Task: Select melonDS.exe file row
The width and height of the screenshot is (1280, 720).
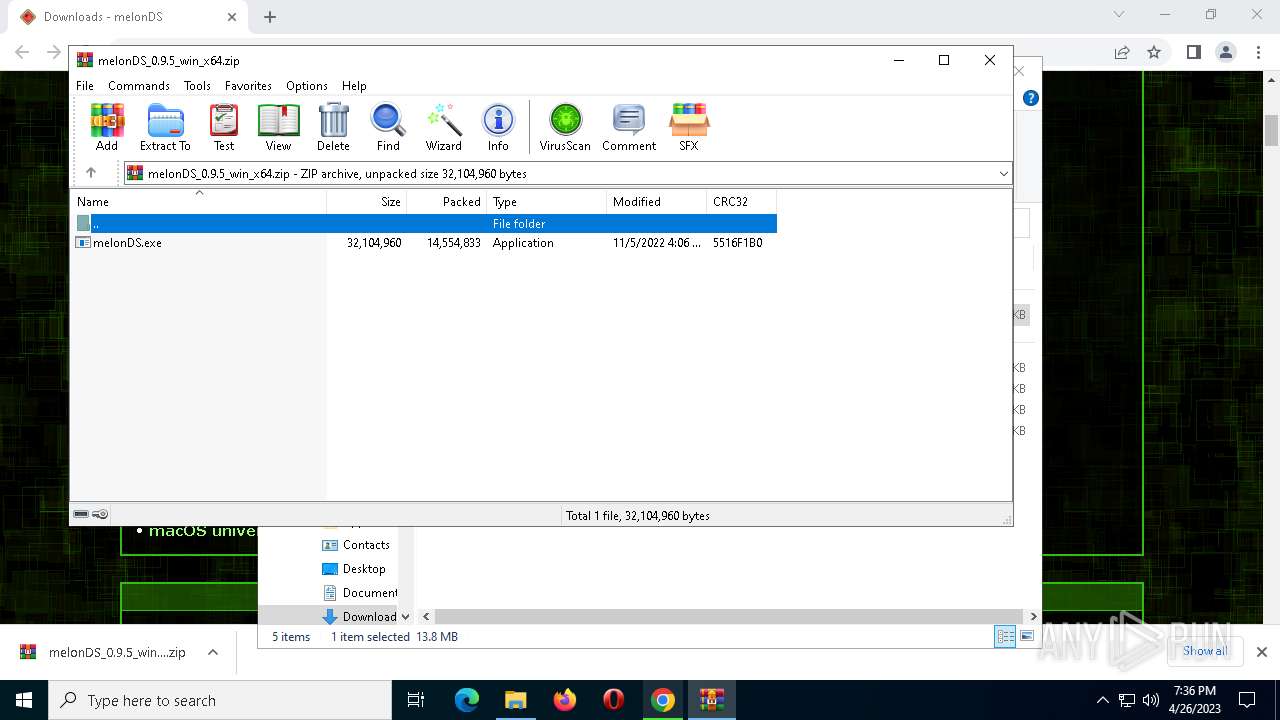Action: click(424, 243)
